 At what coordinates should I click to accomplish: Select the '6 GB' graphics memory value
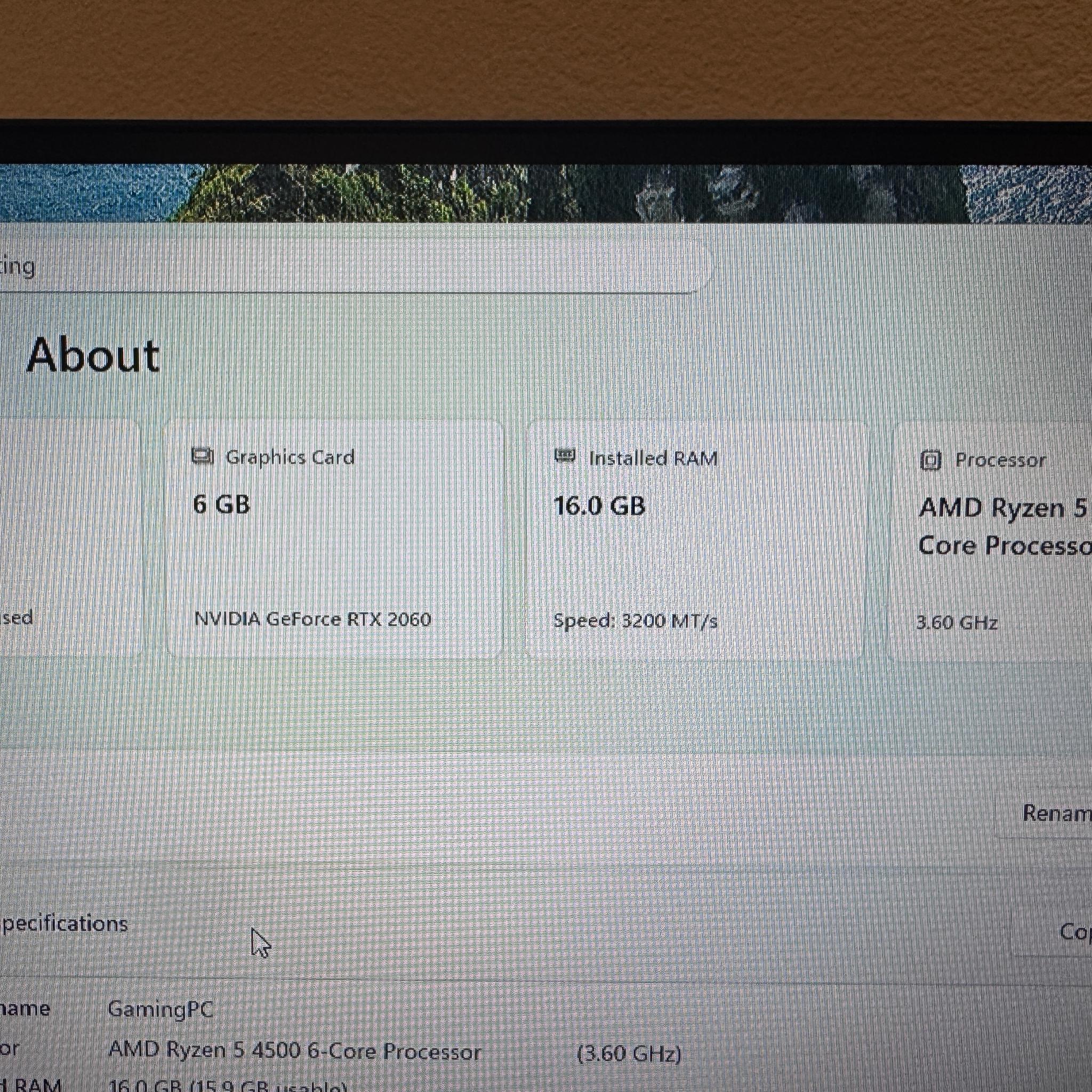pos(222,504)
